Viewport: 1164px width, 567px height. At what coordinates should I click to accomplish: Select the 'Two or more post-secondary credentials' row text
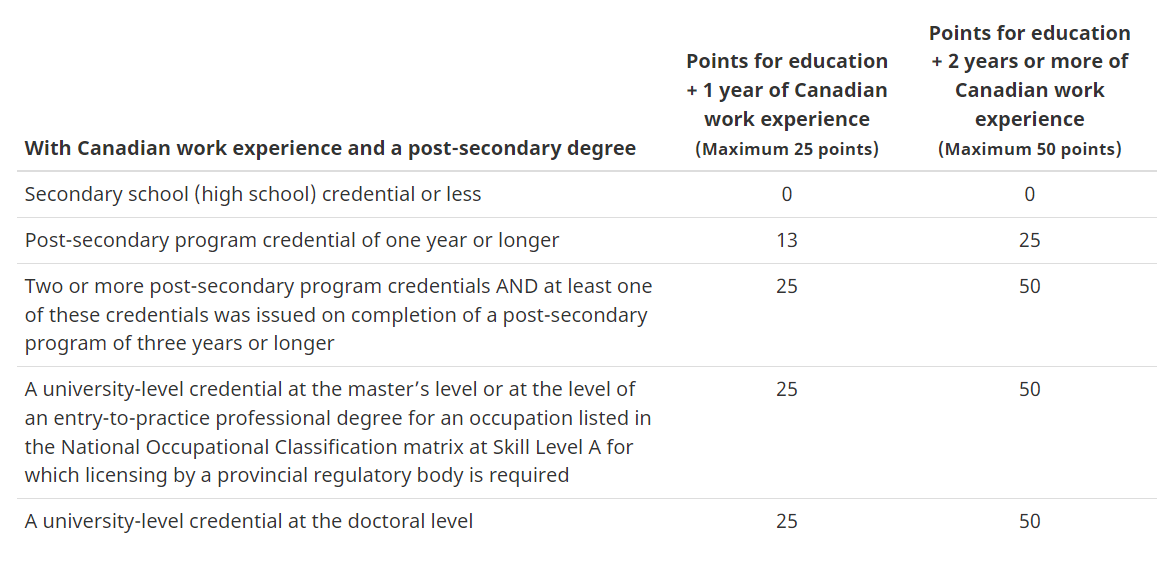pyautogui.click(x=338, y=314)
